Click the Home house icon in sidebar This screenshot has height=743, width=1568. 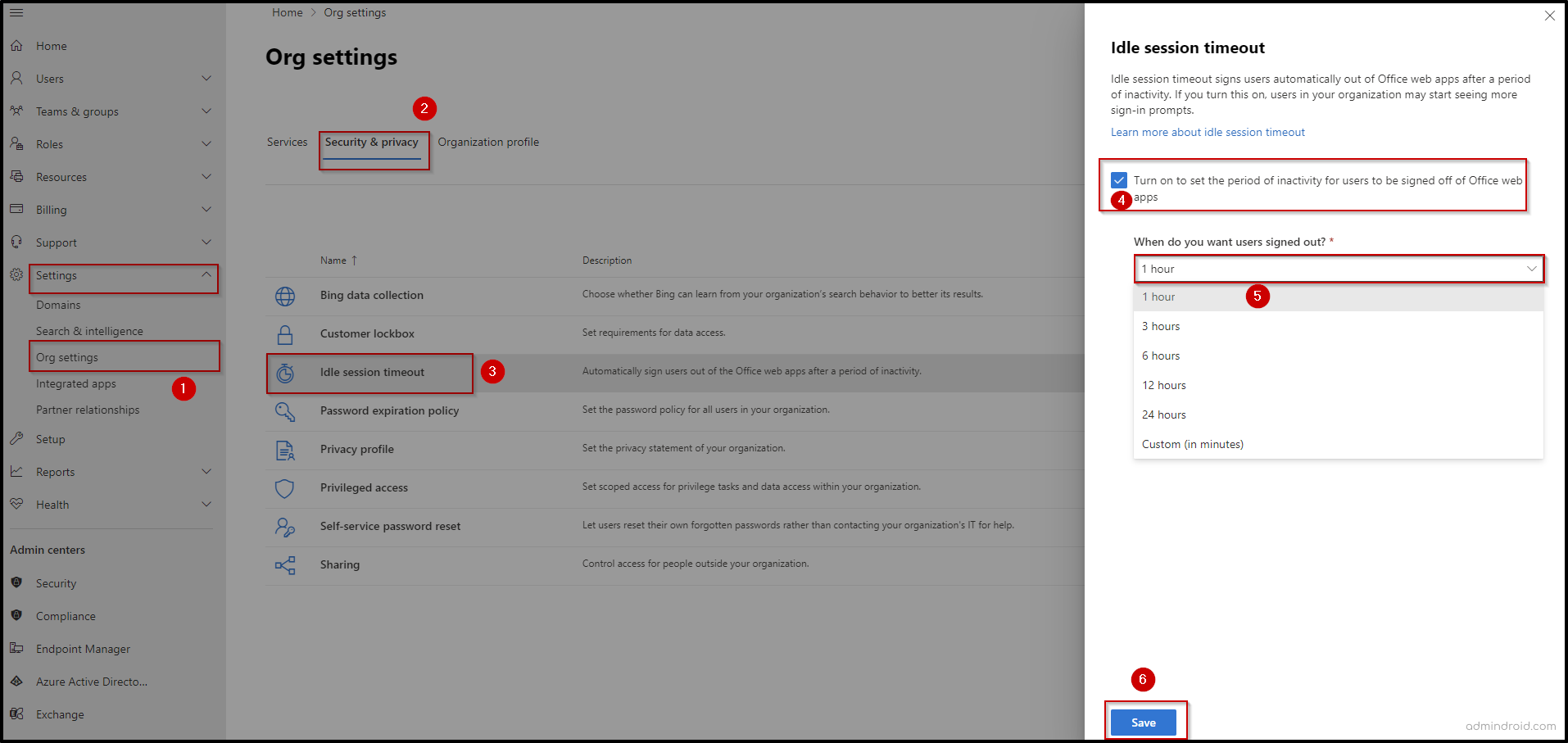pos(16,46)
